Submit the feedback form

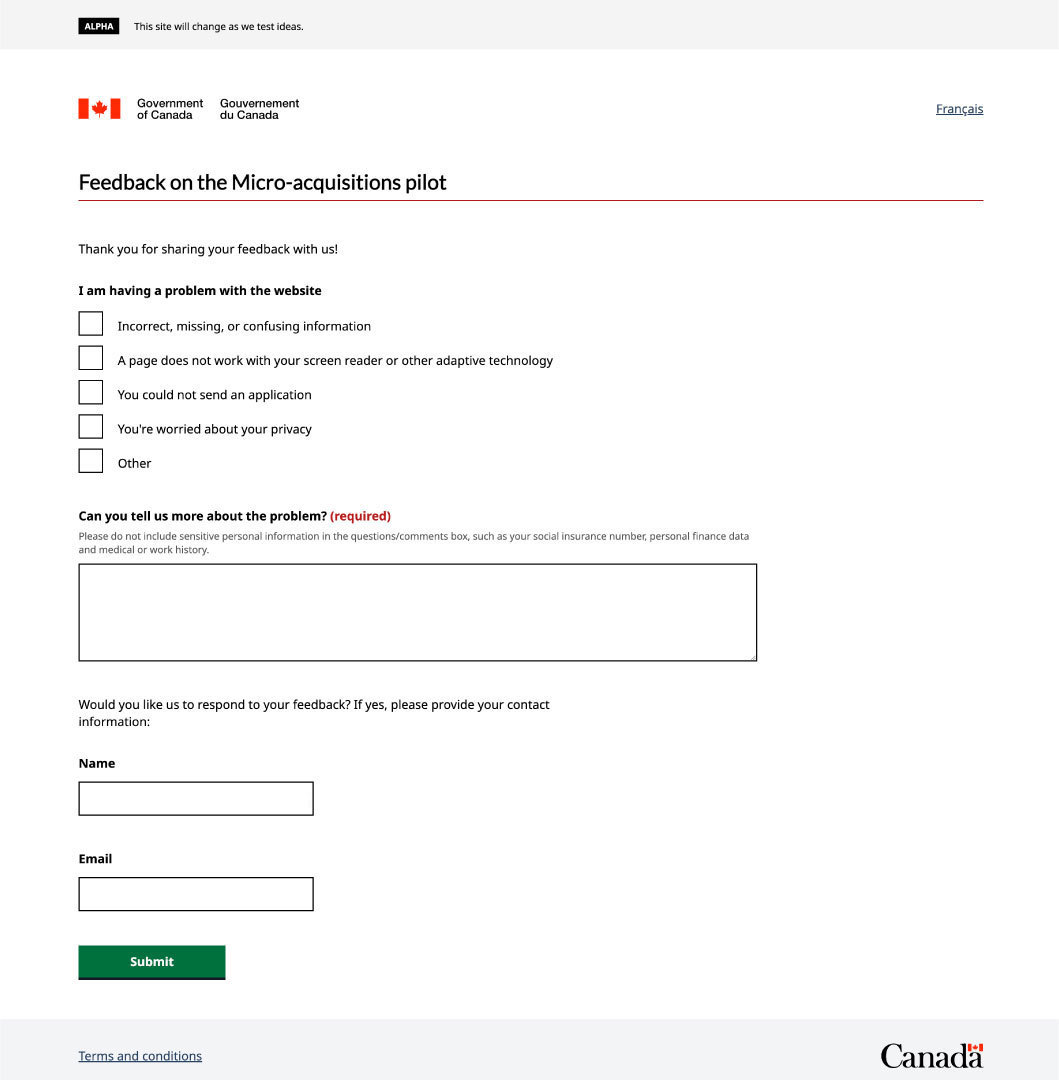(x=151, y=961)
